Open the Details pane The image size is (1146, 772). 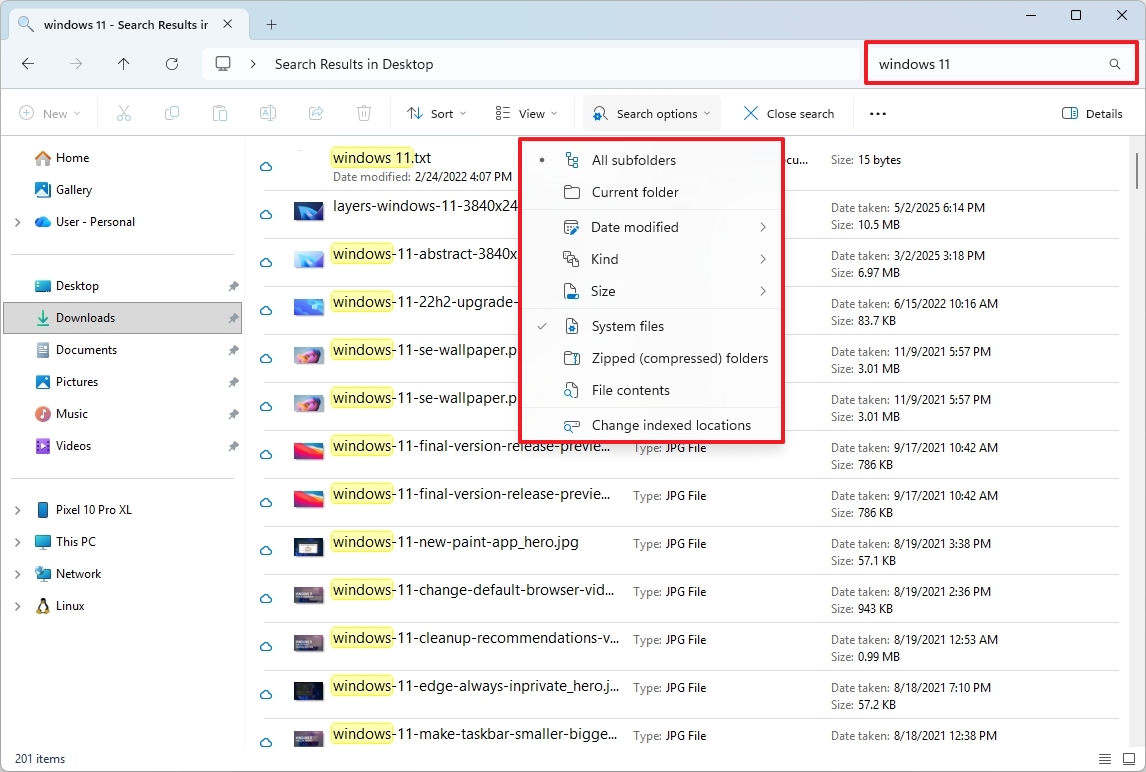[1091, 113]
